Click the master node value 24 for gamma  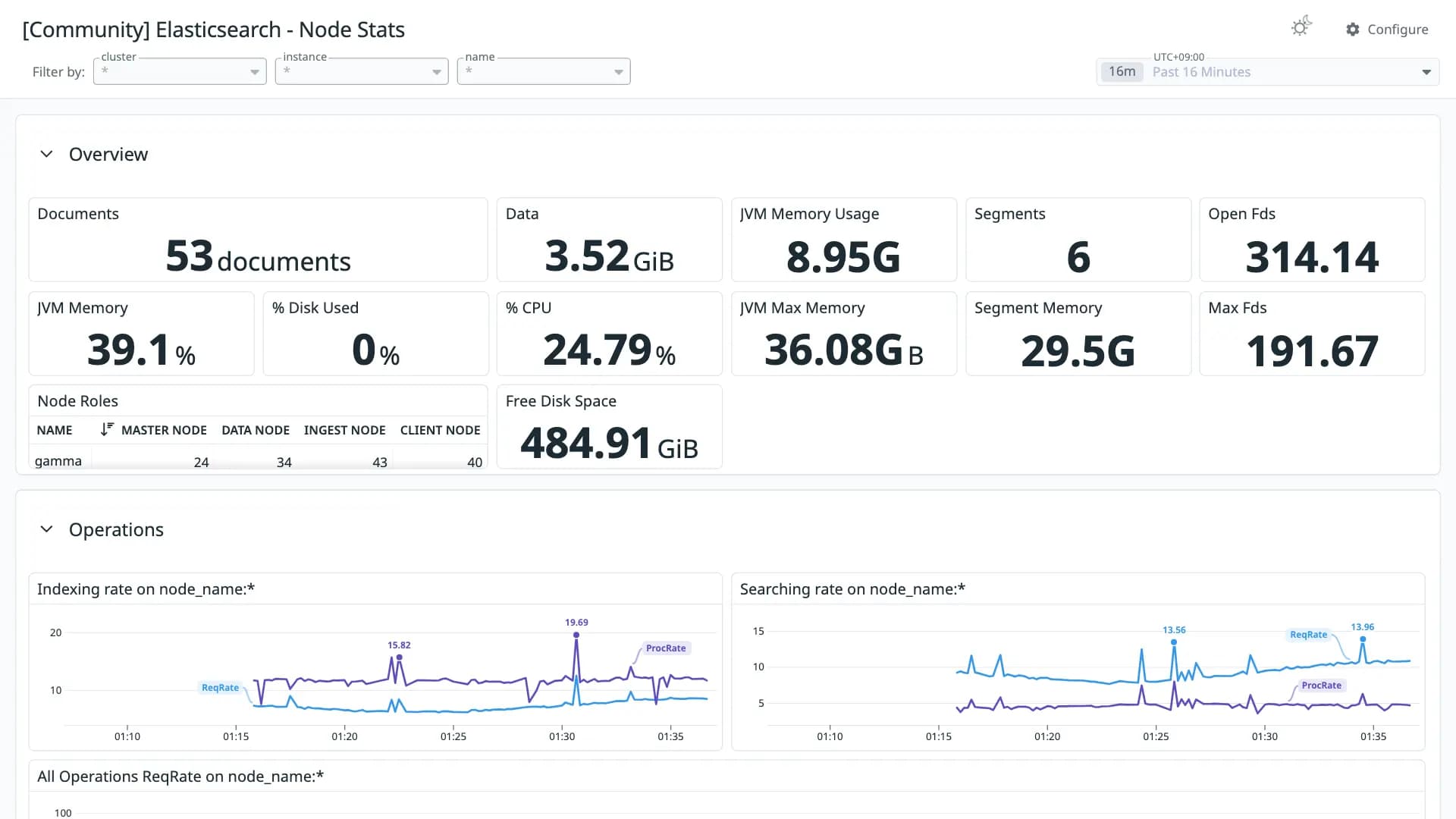click(201, 462)
